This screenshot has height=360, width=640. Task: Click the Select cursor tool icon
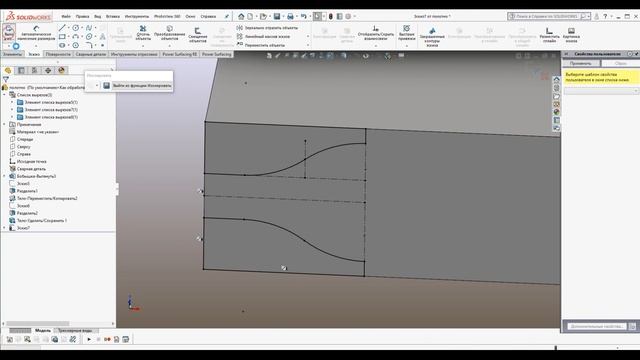click(317, 16)
